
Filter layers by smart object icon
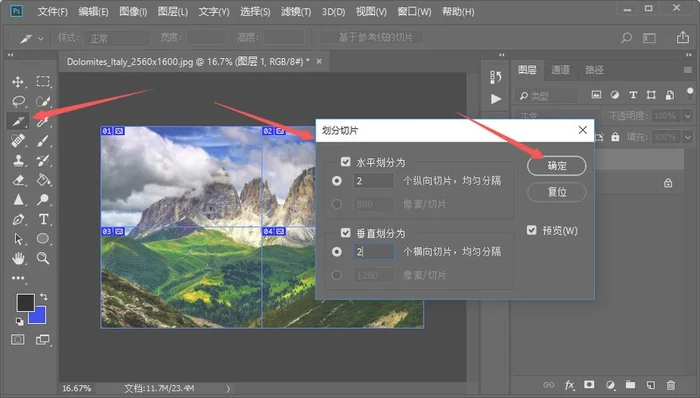pyautogui.click(x=670, y=95)
